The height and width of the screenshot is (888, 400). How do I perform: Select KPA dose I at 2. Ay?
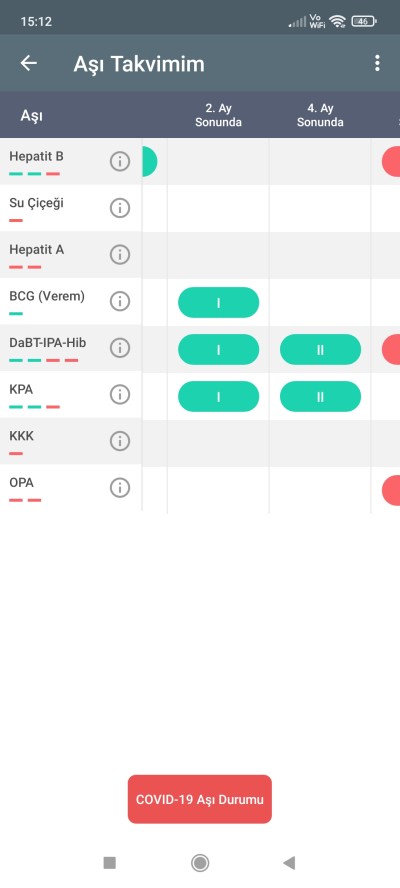click(219, 396)
